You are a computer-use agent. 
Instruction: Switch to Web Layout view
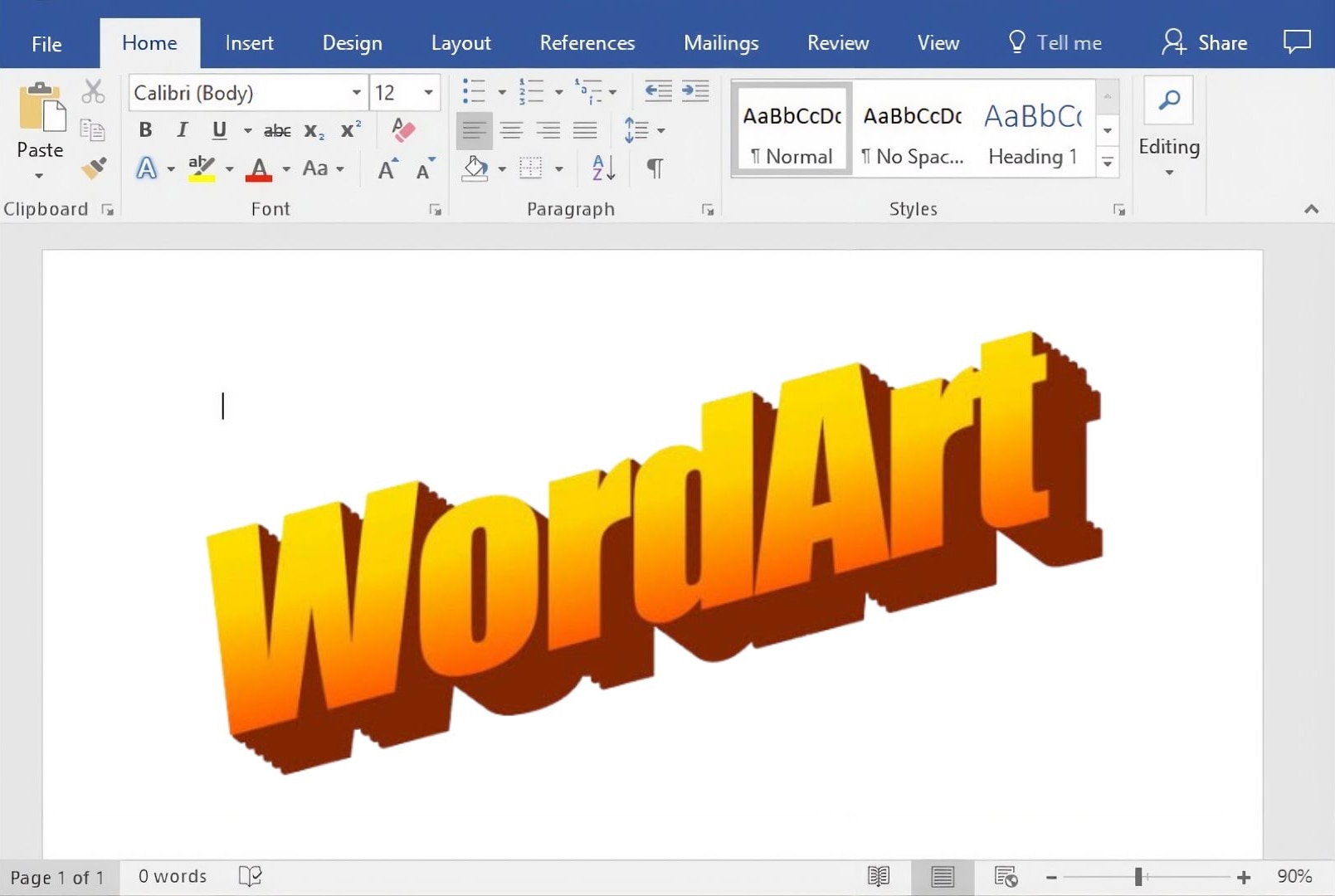1006,876
